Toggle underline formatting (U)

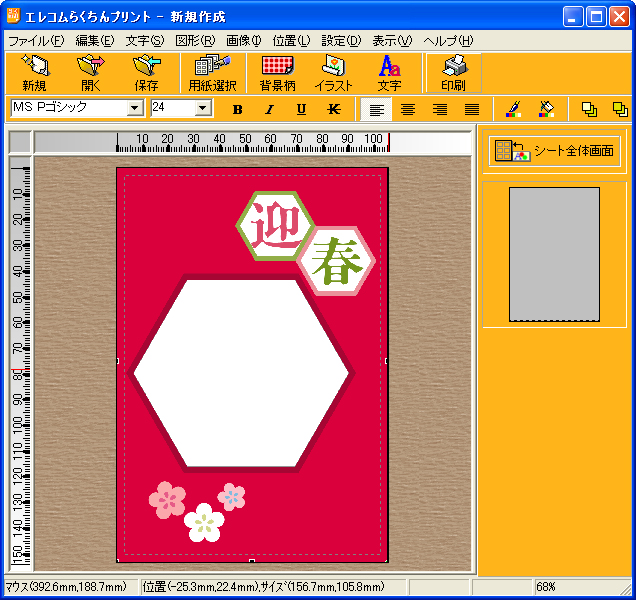tap(301, 109)
